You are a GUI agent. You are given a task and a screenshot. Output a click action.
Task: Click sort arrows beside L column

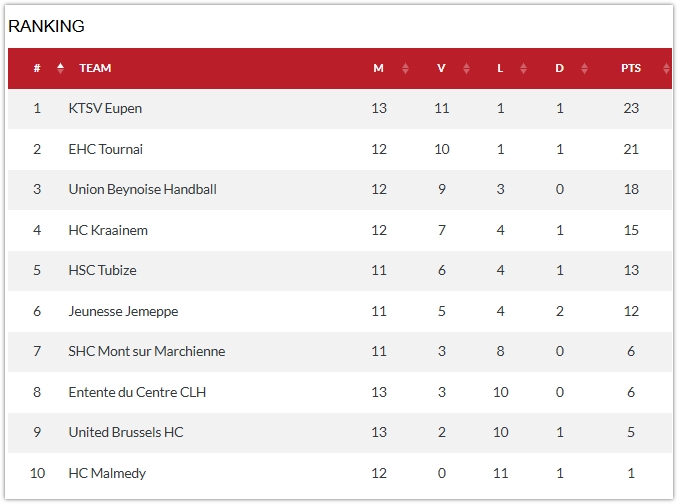click(523, 69)
